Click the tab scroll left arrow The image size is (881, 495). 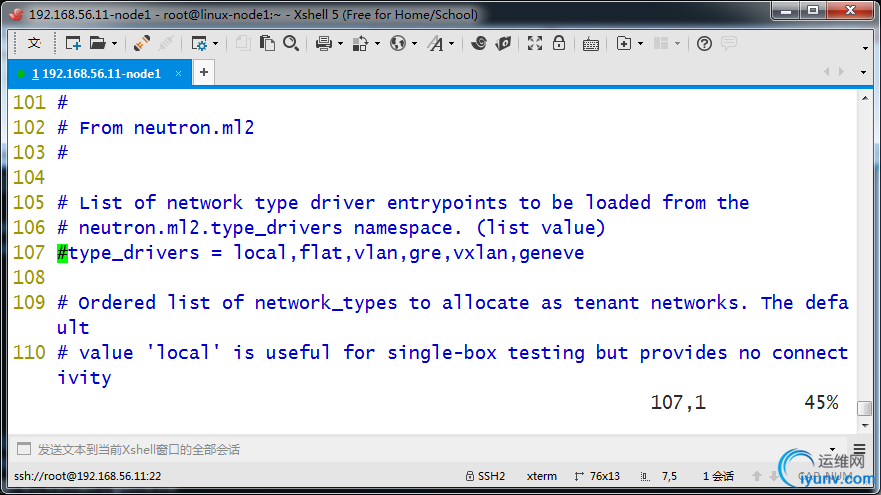click(826, 71)
